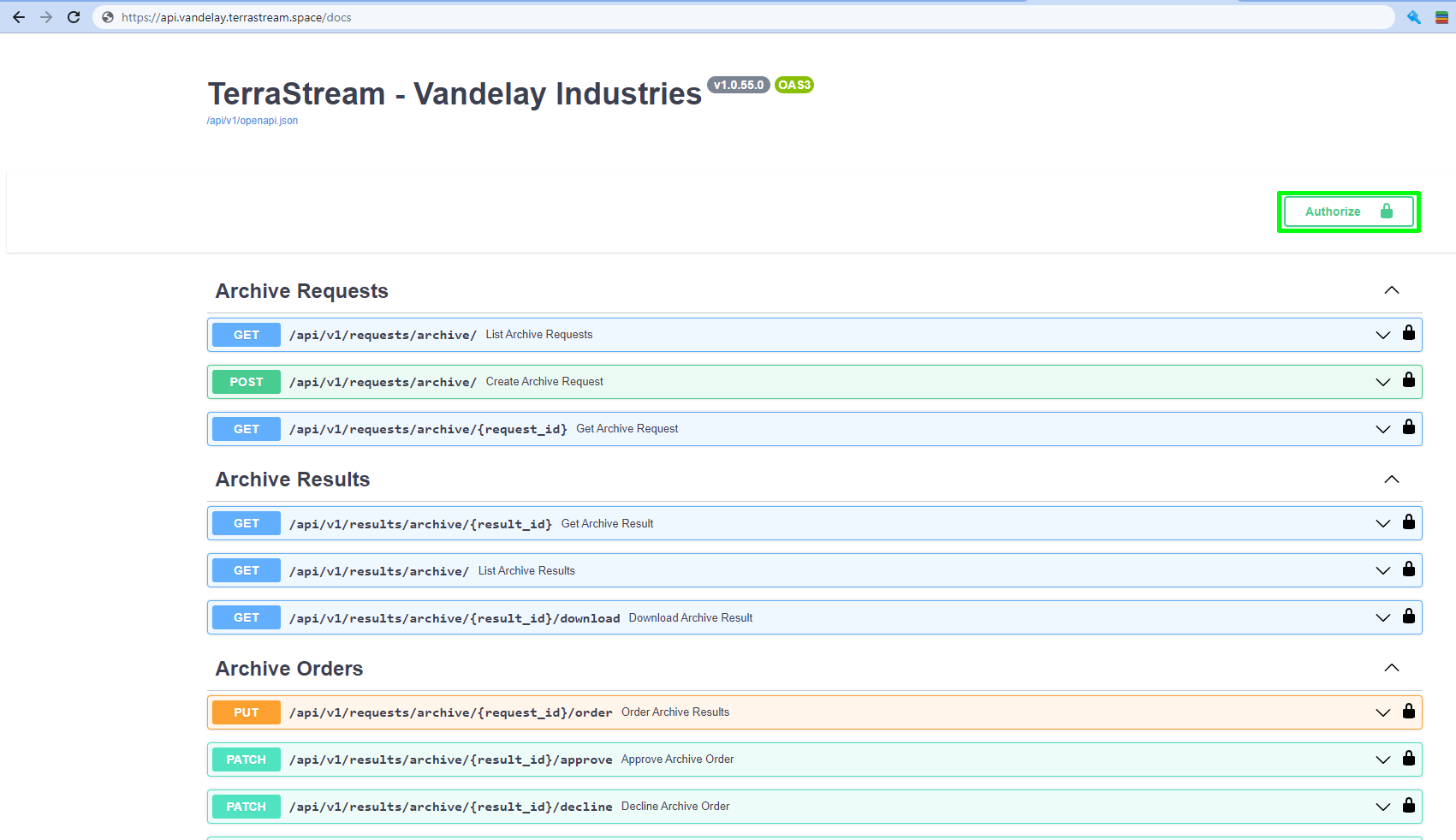Click the Archive Requests section heading
The height and width of the screenshot is (840, 1456).
pyautogui.click(x=302, y=291)
